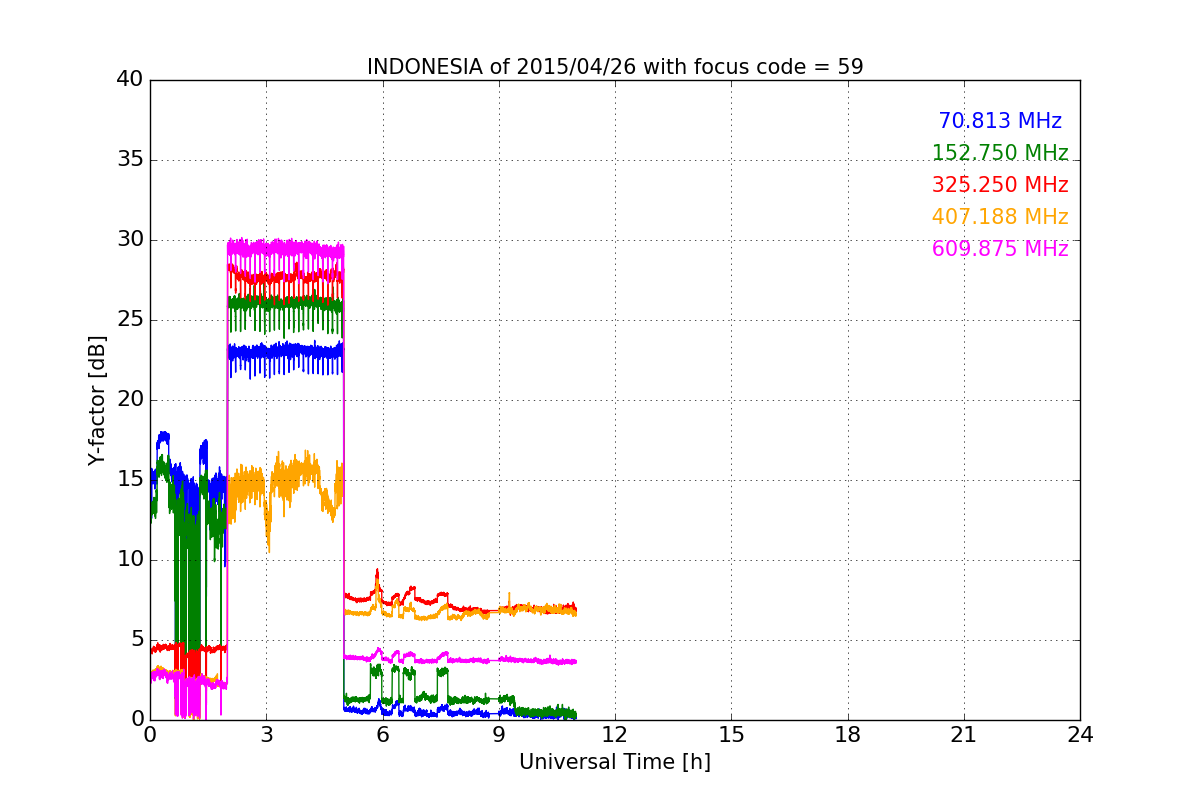Select the 609.875 MHz legend label
The height and width of the screenshot is (800, 1200).
pos(1000,249)
